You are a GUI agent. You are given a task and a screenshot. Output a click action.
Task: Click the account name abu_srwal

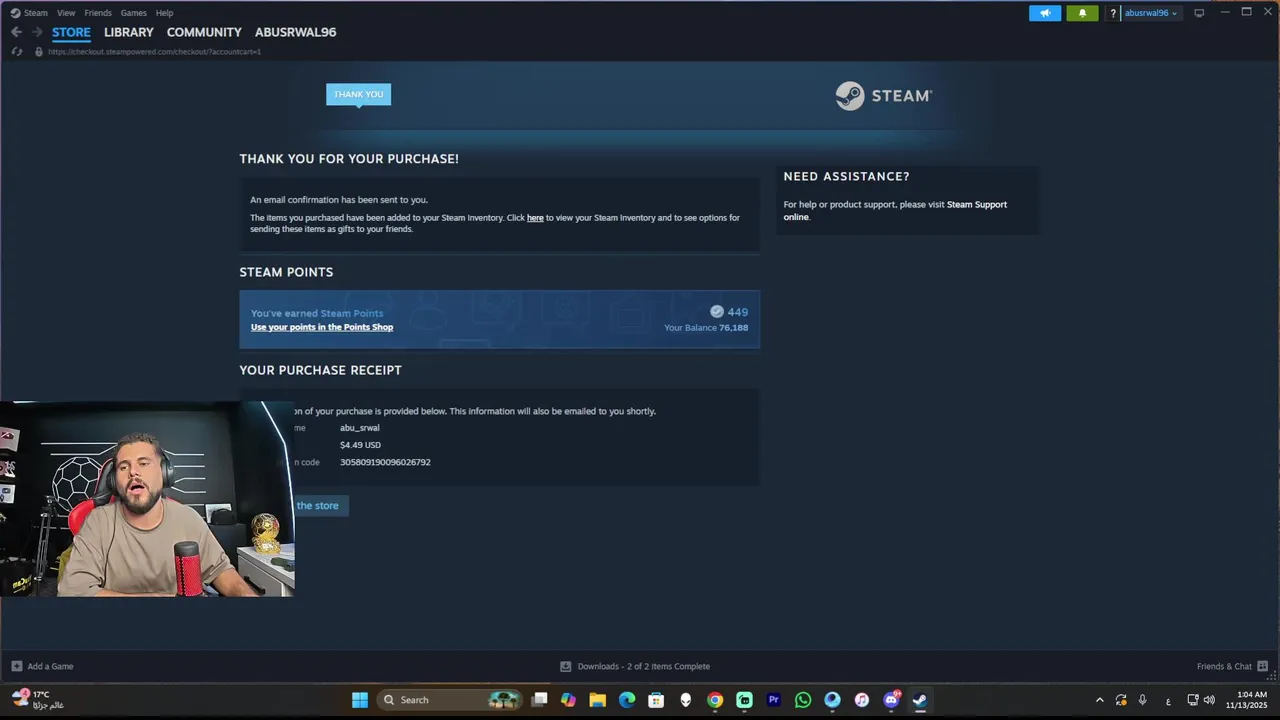pos(359,428)
